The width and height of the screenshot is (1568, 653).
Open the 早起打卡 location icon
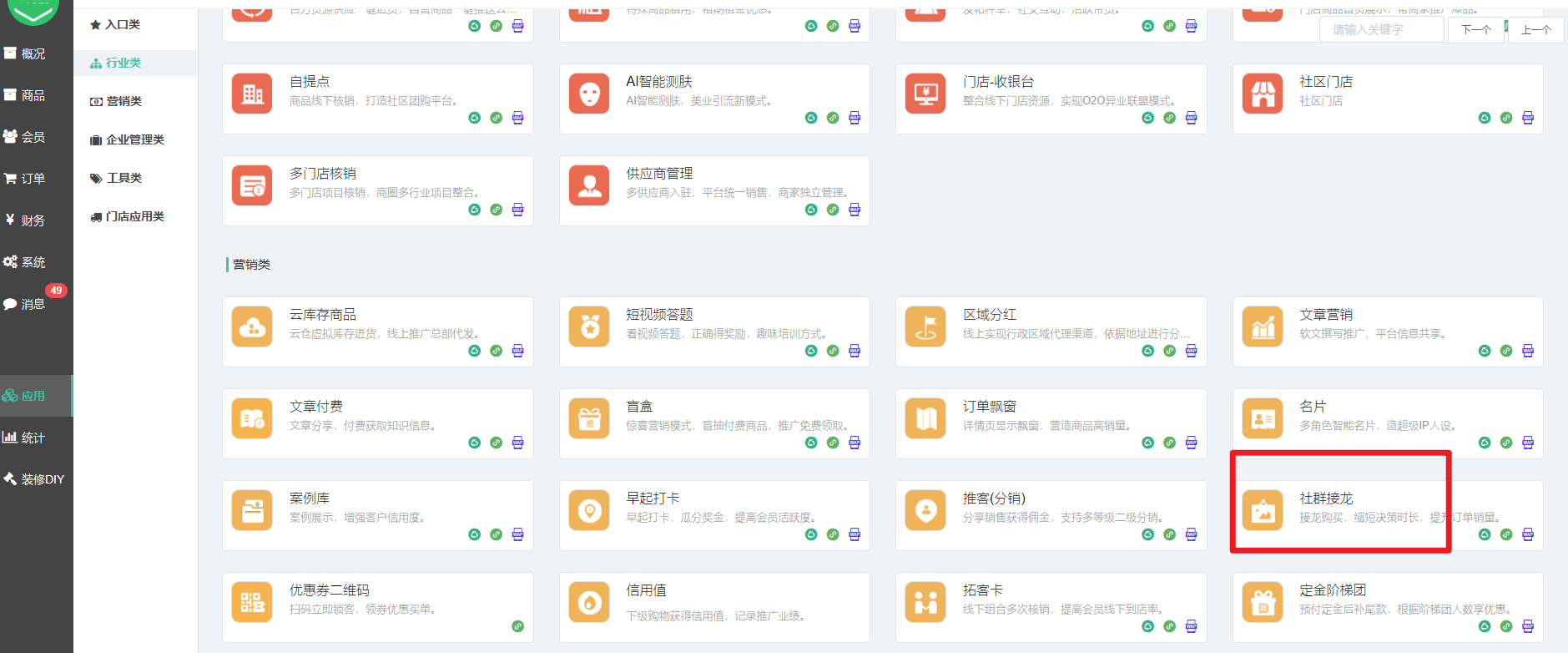point(589,510)
